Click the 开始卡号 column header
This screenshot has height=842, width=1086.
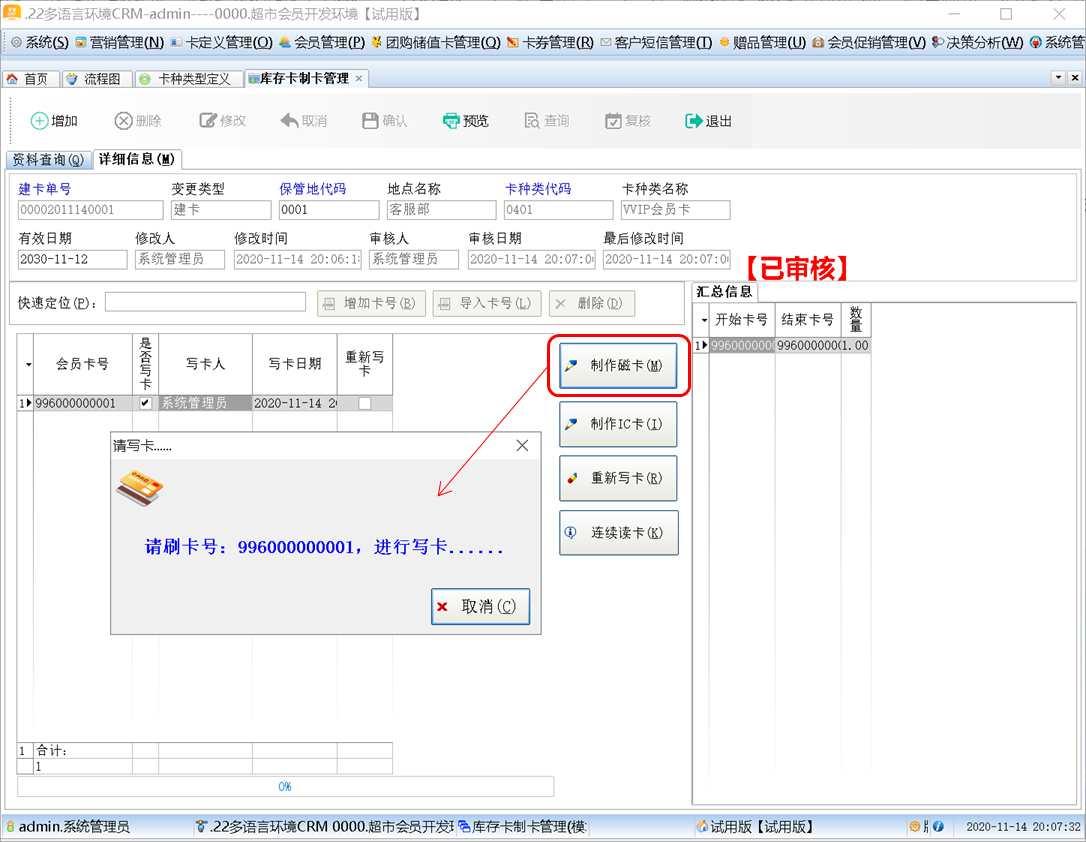coord(742,320)
